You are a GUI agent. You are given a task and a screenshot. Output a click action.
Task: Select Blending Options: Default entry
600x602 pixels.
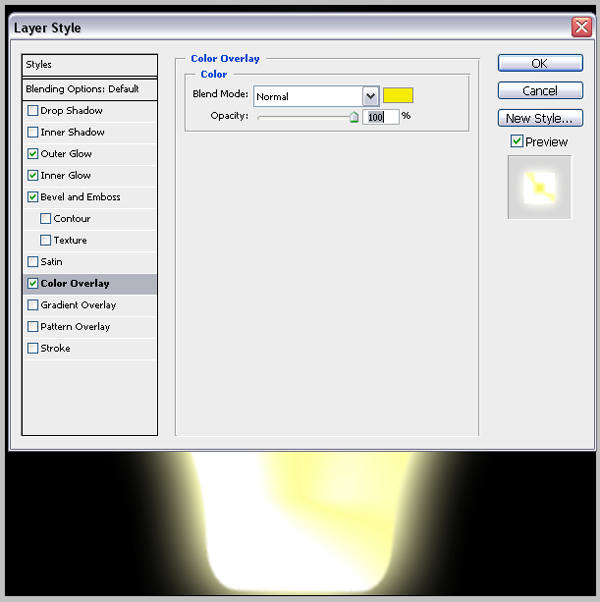[x=89, y=89]
